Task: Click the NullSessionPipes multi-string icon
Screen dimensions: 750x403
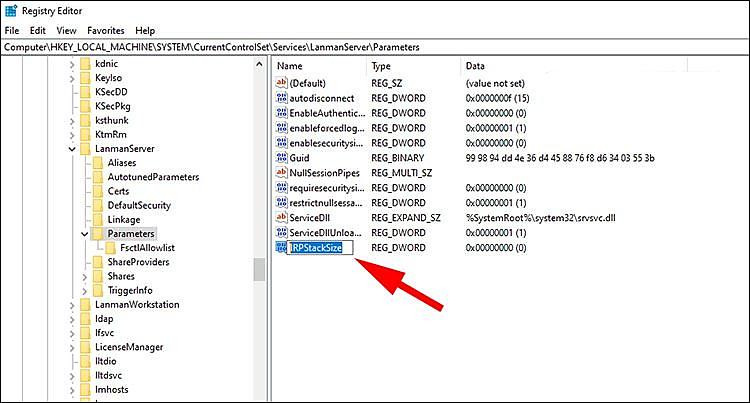Action: click(281, 173)
